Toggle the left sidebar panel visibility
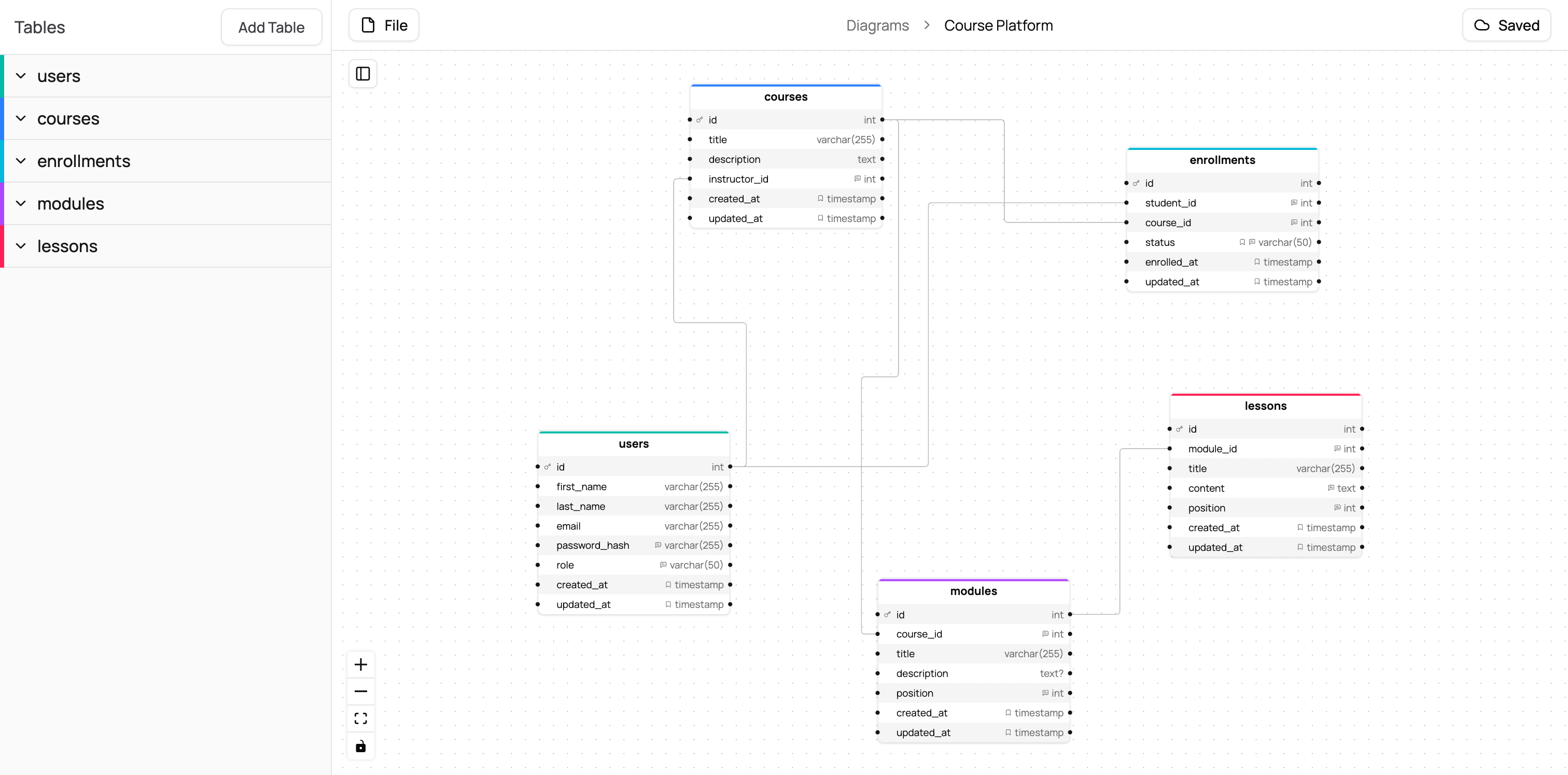The width and height of the screenshot is (1568, 775). point(363,74)
